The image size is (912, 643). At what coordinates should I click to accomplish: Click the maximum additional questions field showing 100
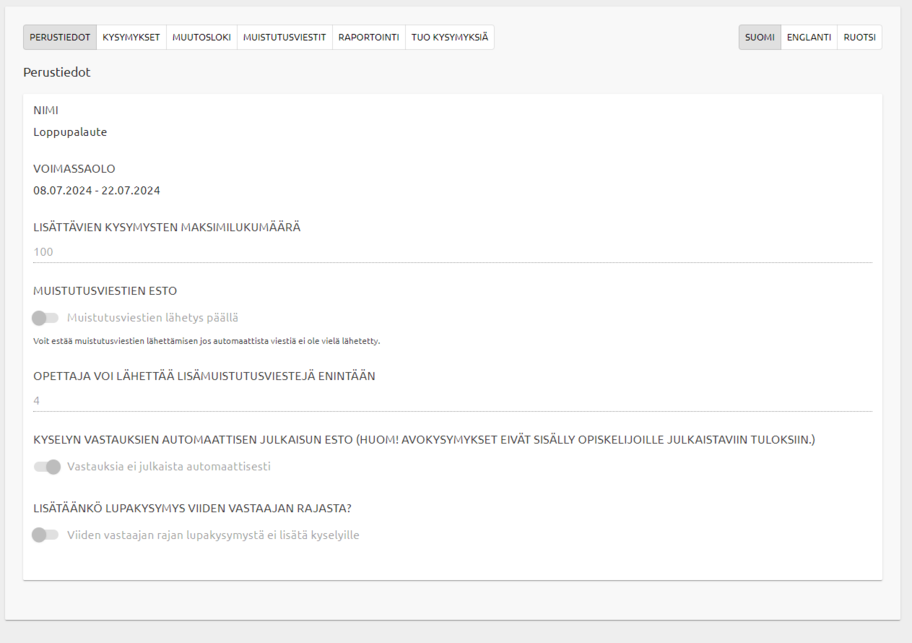(452, 252)
